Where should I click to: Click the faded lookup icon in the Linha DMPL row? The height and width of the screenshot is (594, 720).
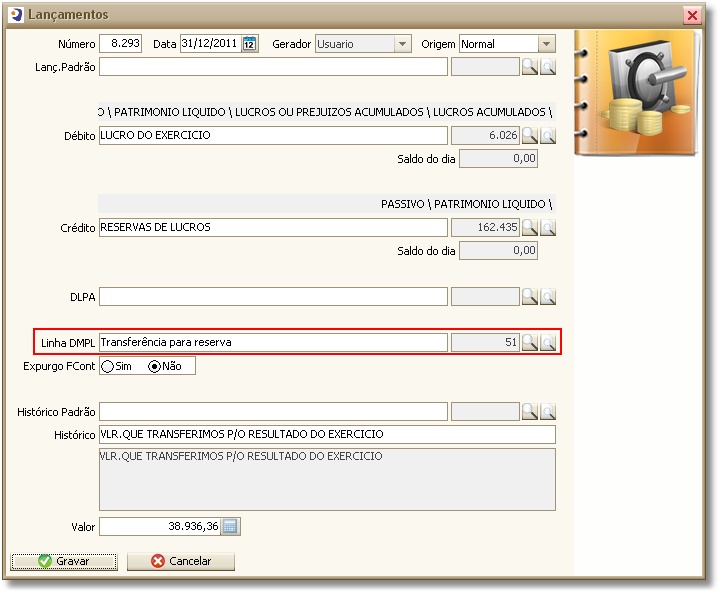[x=547, y=342]
